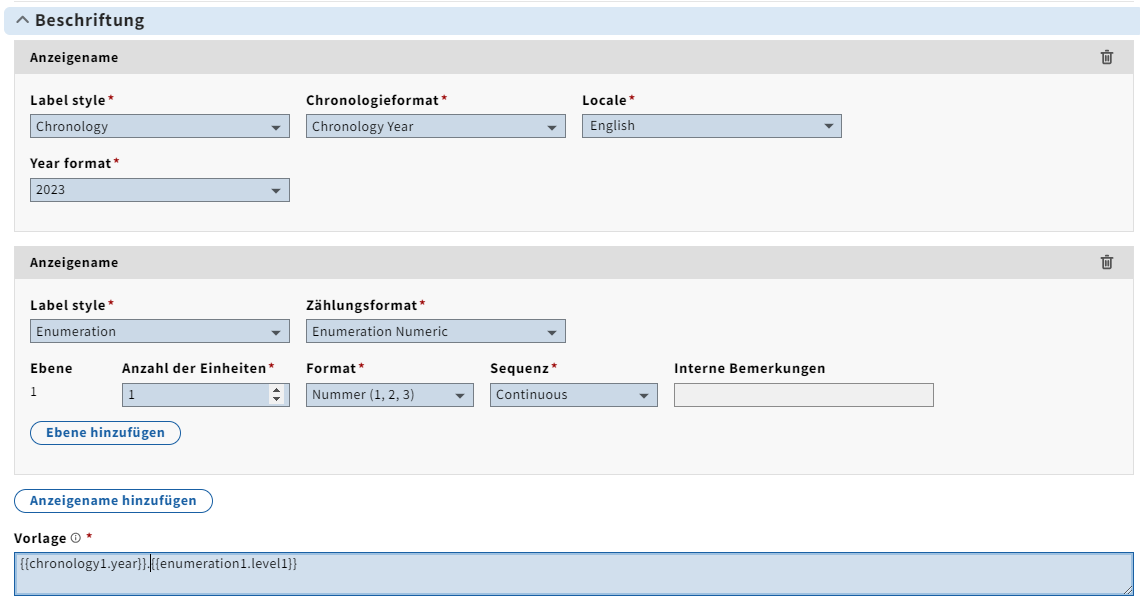The width and height of the screenshot is (1140, 604).
Task: Click the Interne Bemerkungen text field
Action: (x=803, y=395)
